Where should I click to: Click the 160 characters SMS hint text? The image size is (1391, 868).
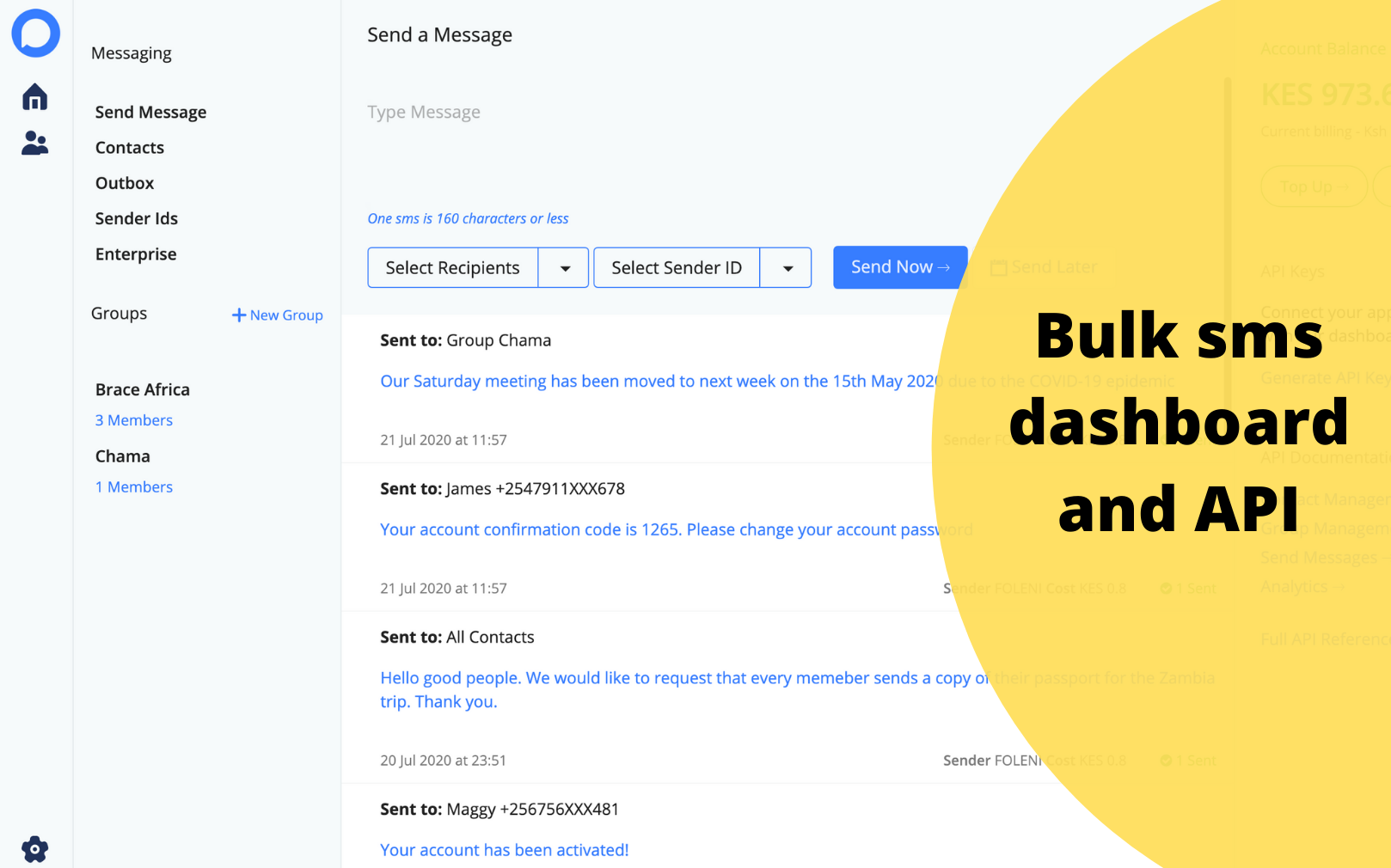point(469,219)
